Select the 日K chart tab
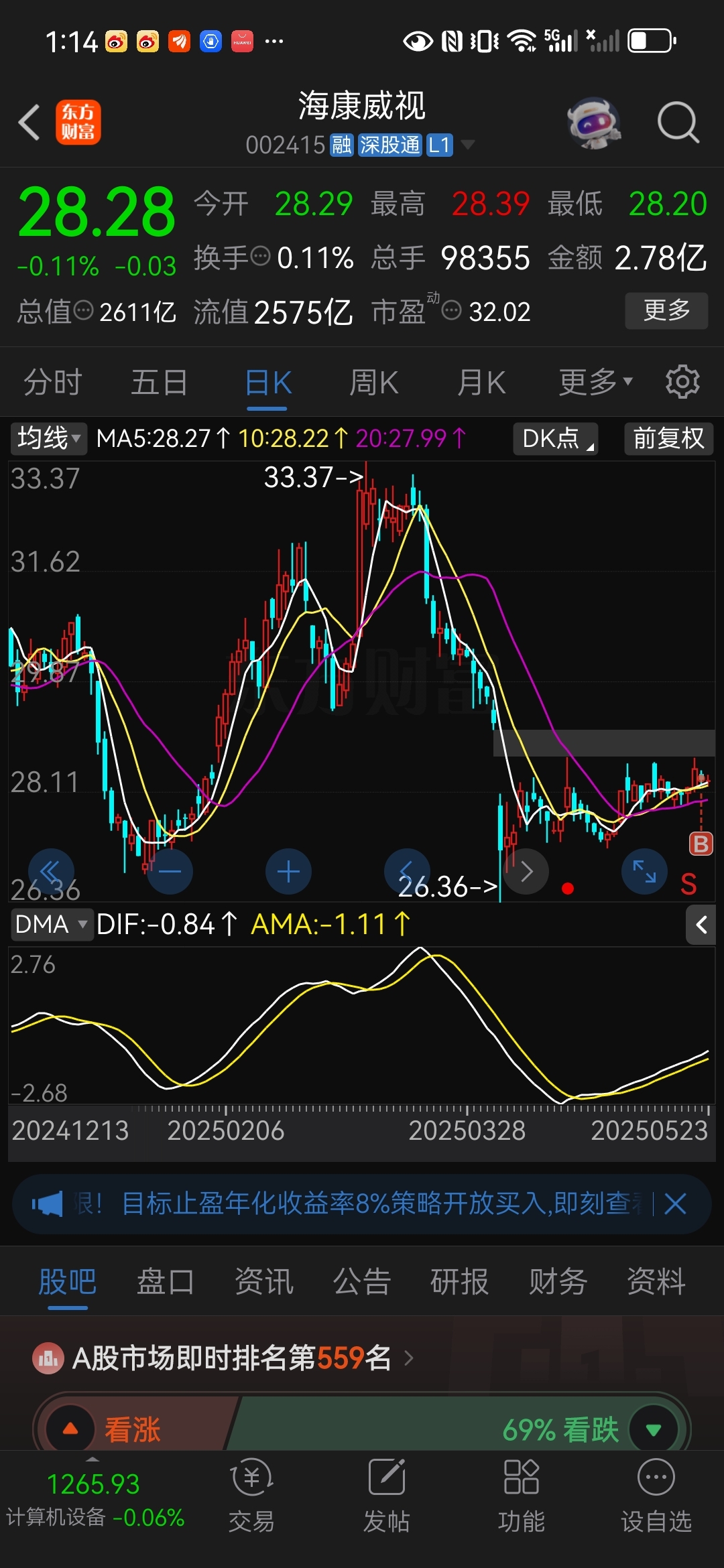 [268, 382]
